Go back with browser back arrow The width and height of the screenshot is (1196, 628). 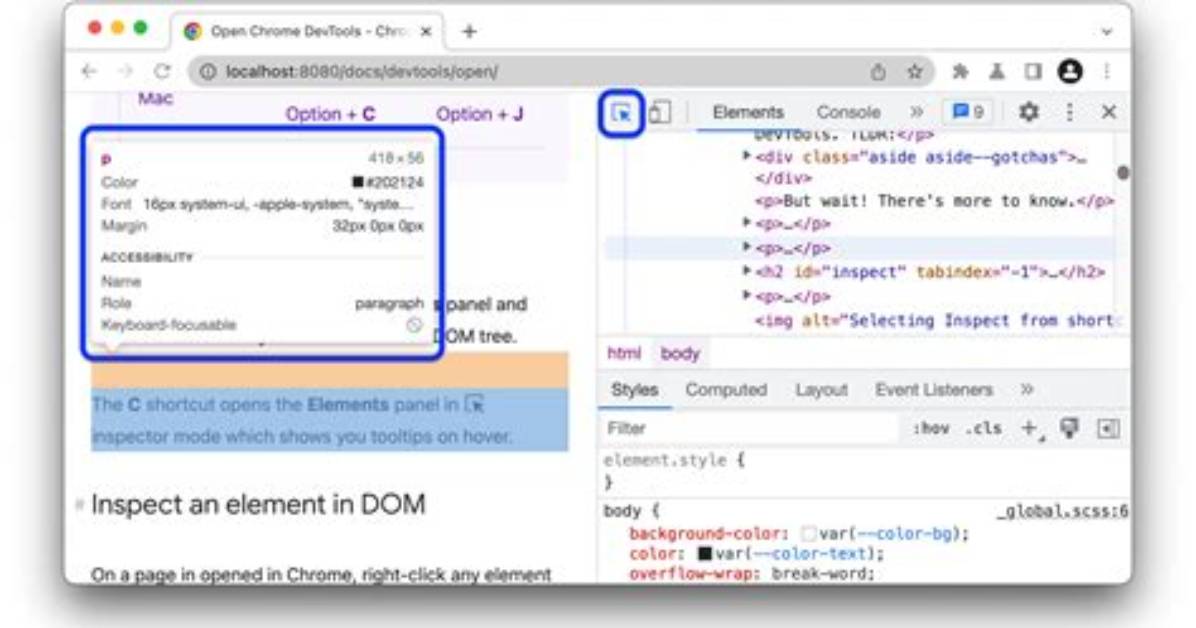(x=89, y=72)
